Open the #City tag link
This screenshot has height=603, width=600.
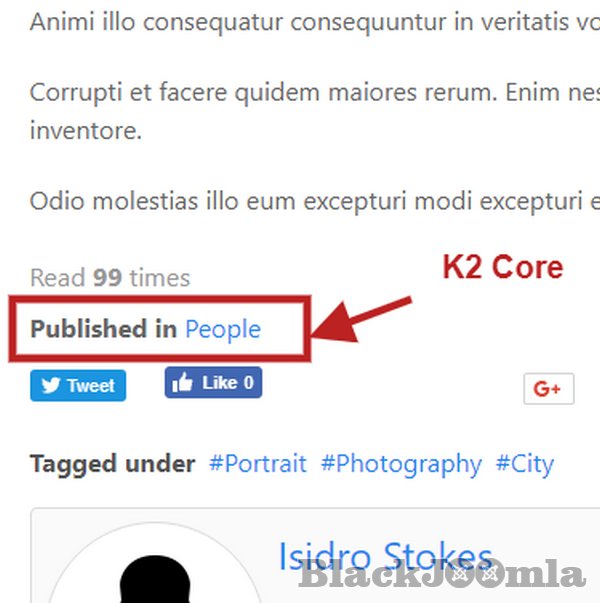(x=525, y=465)
